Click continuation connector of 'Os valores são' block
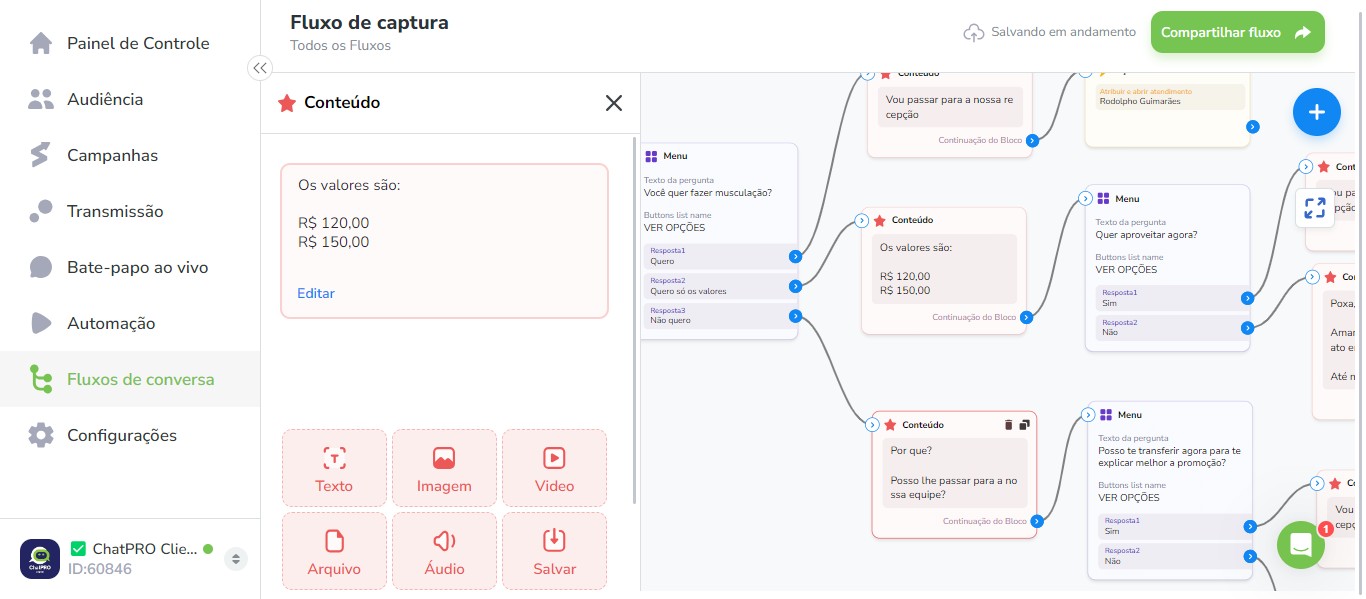 [1026, 317]
